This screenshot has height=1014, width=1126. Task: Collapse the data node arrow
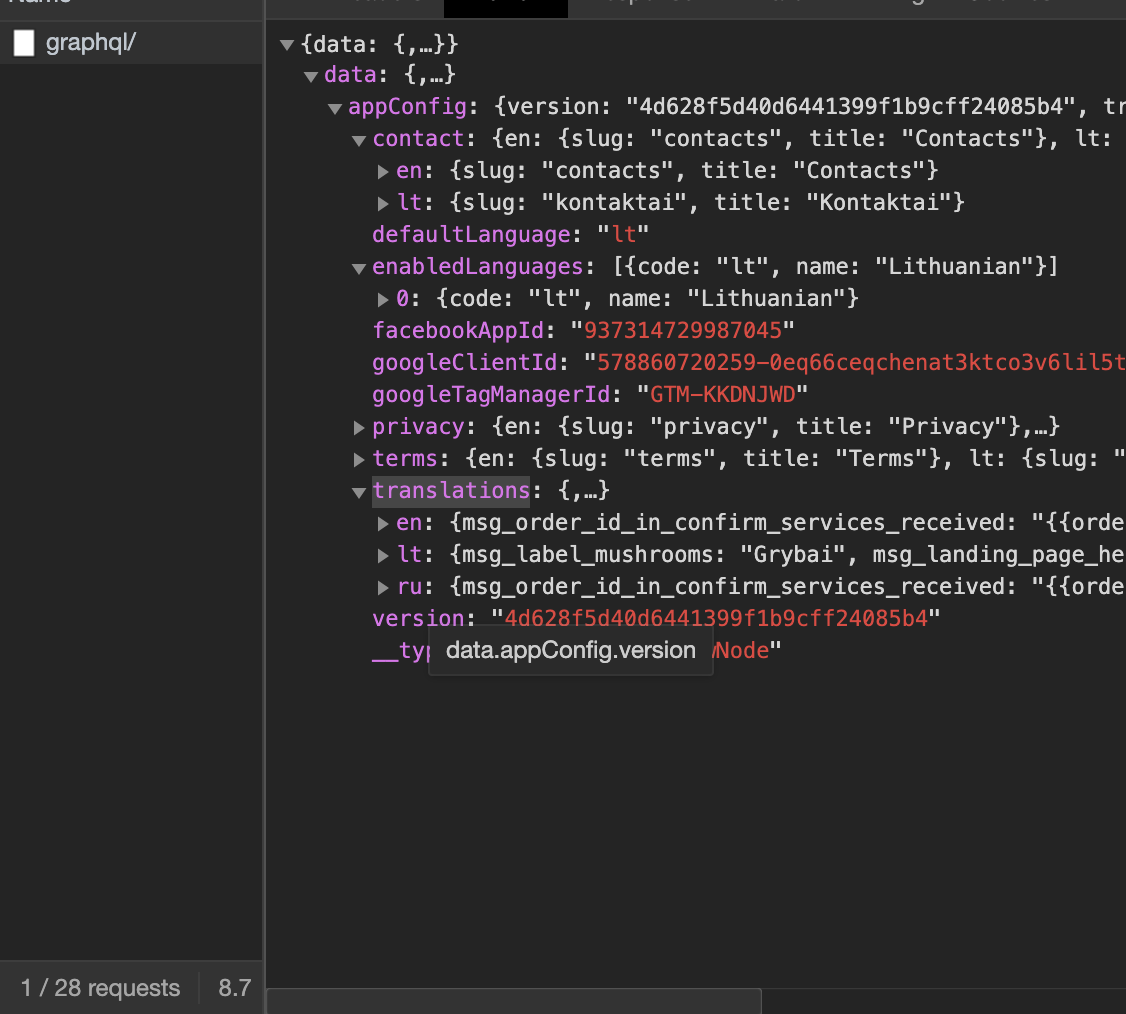click(x=311, y=76)
